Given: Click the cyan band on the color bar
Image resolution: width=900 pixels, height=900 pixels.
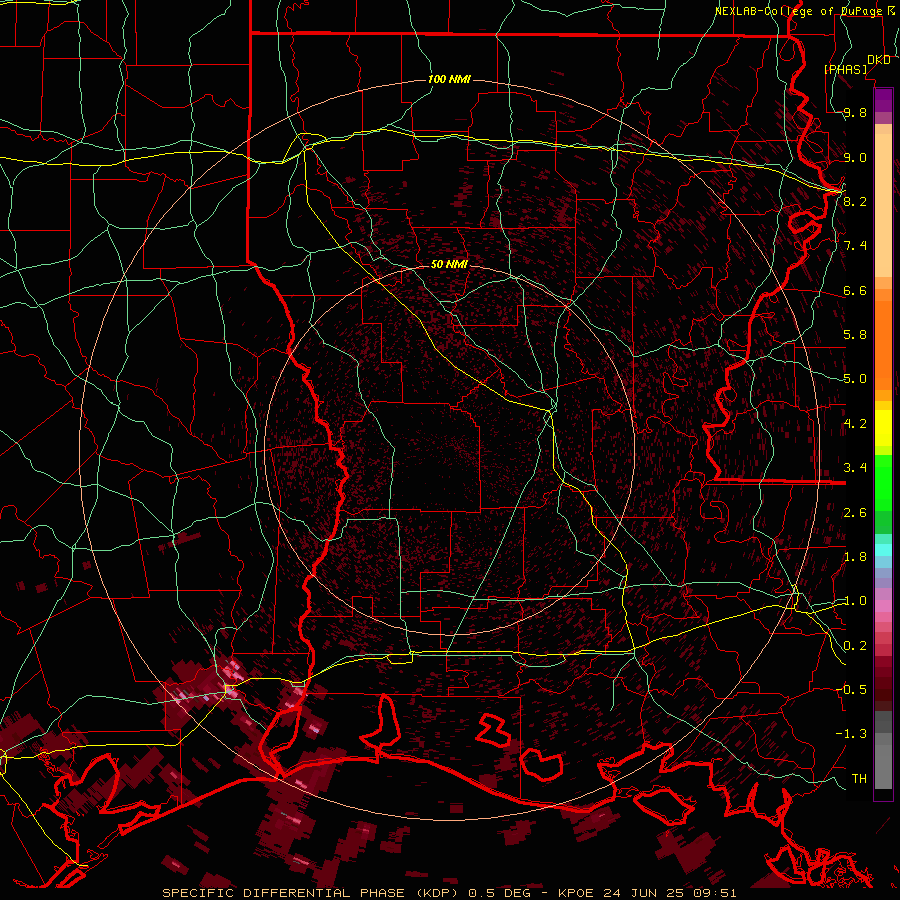Looking at the screenshot, I should click(x=883, y=549).
